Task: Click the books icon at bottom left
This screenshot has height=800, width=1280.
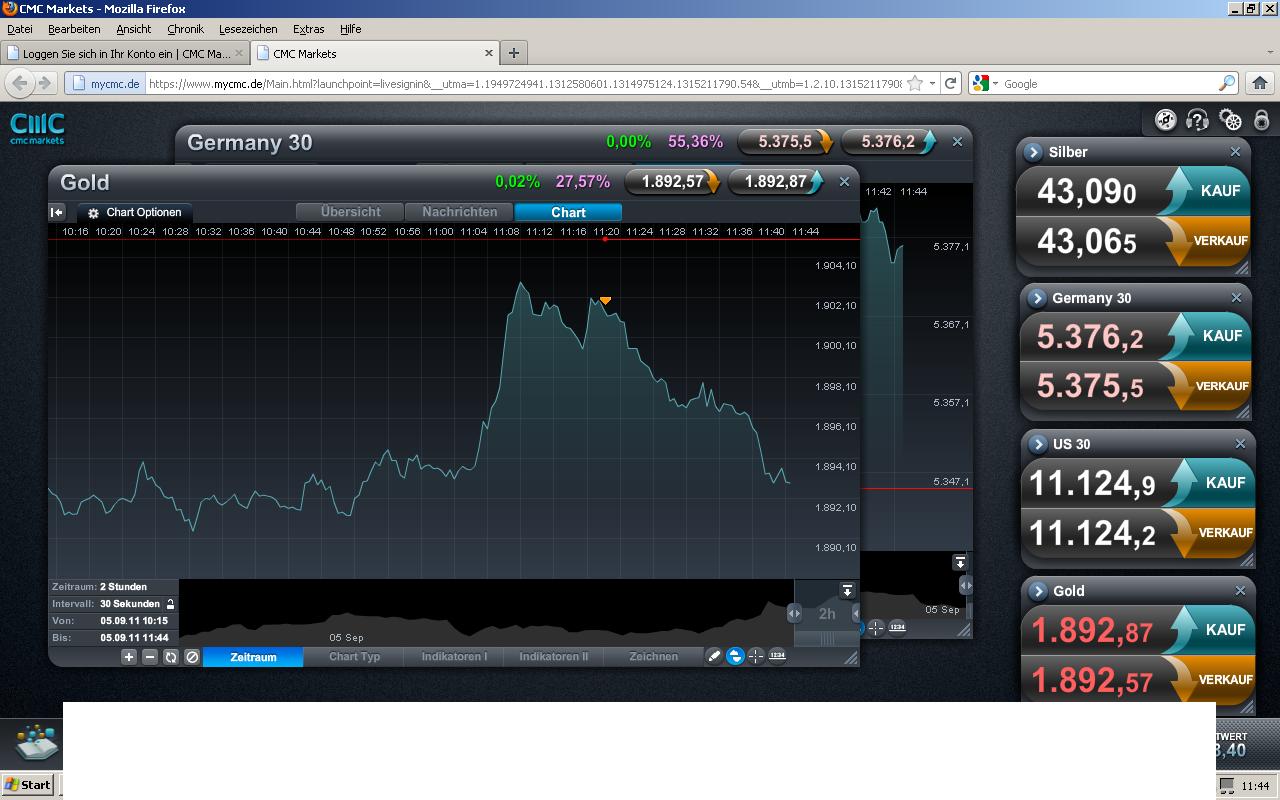Action: coord(35,741)
